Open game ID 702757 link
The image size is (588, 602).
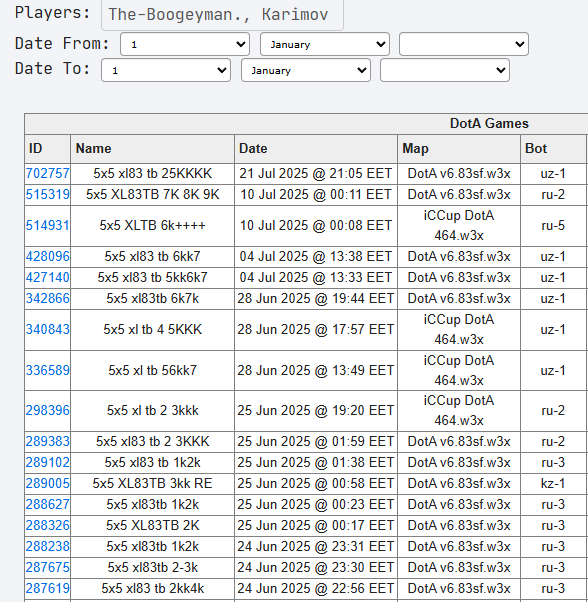click(x=48, y=174)
